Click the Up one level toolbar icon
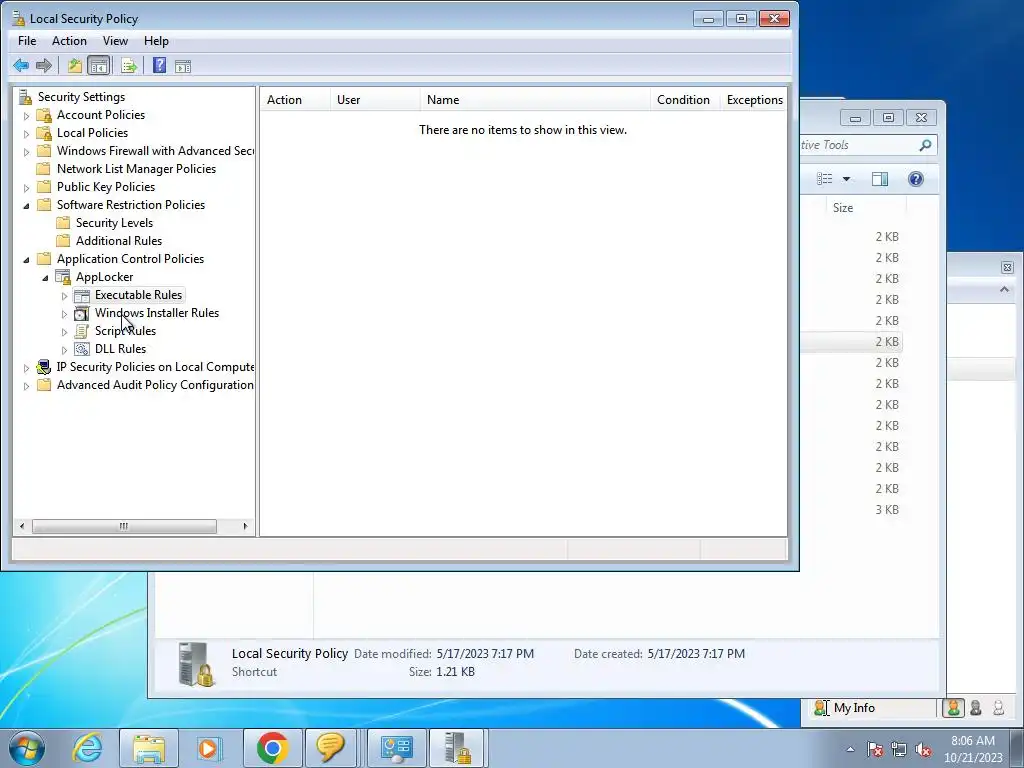 click(x=74, y=65)
